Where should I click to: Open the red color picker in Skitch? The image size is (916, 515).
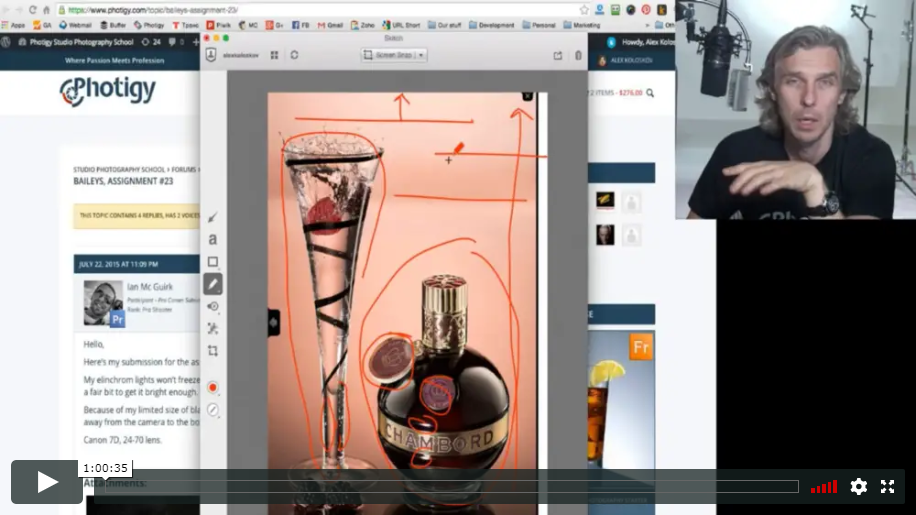pos(213,387)
